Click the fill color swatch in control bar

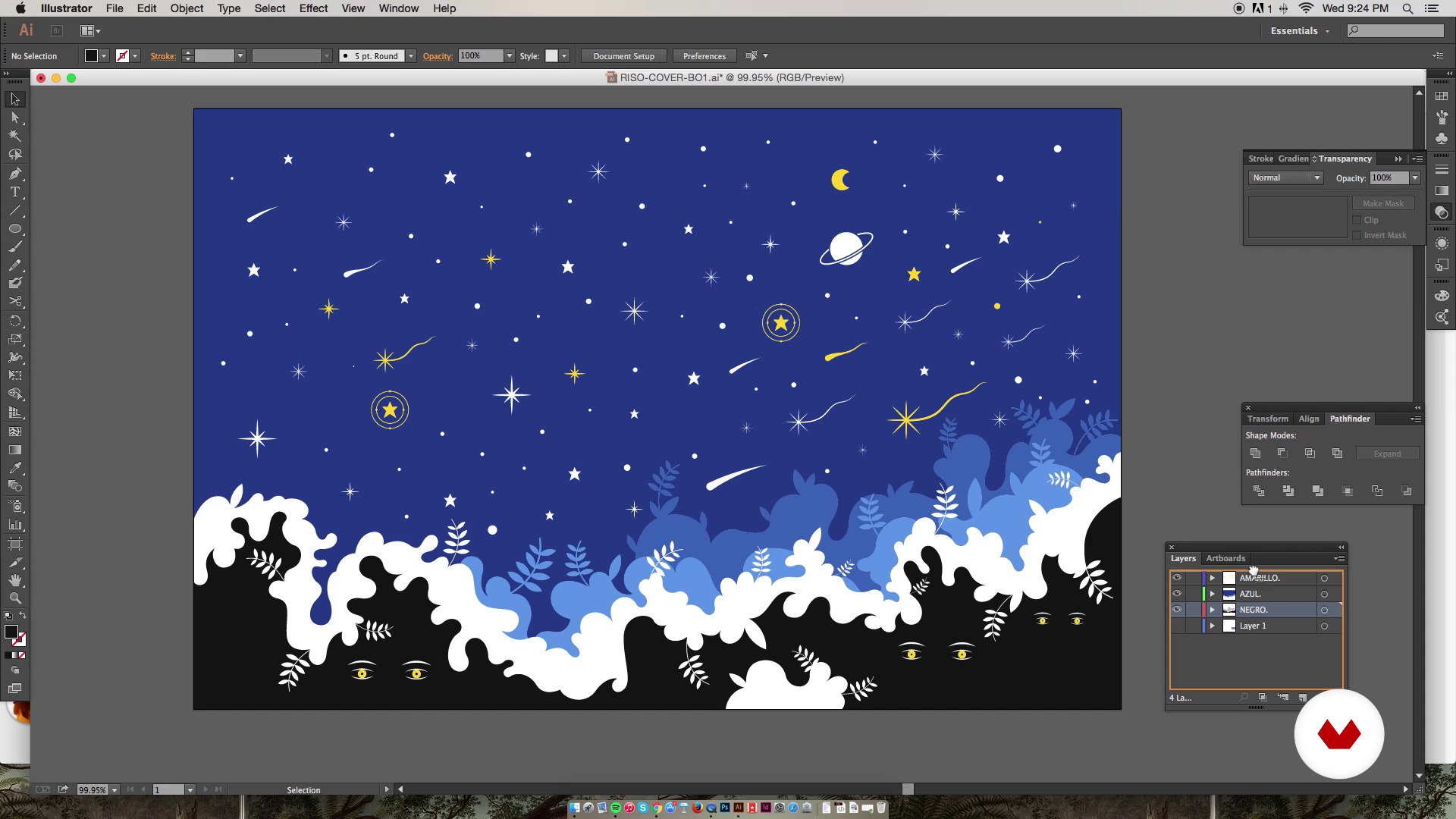91,56
